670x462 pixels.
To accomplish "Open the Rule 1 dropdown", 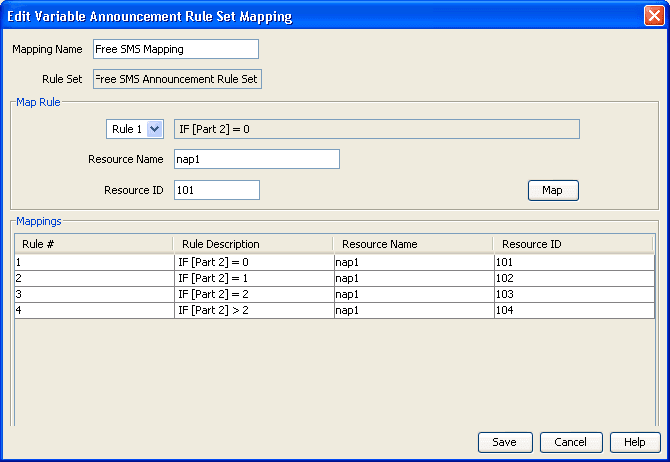I will [155, 129].
